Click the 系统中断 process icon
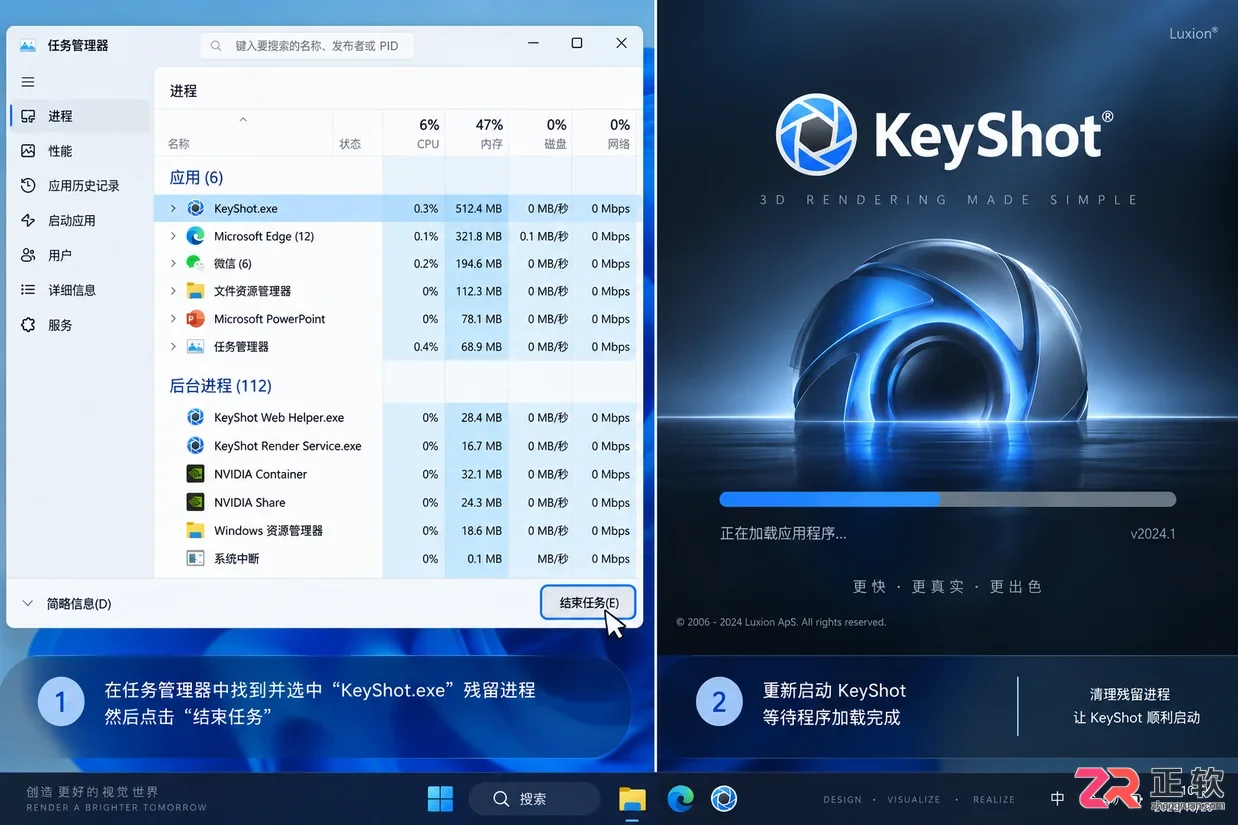Screen dimensions: 1238x825 click(195, 558)
